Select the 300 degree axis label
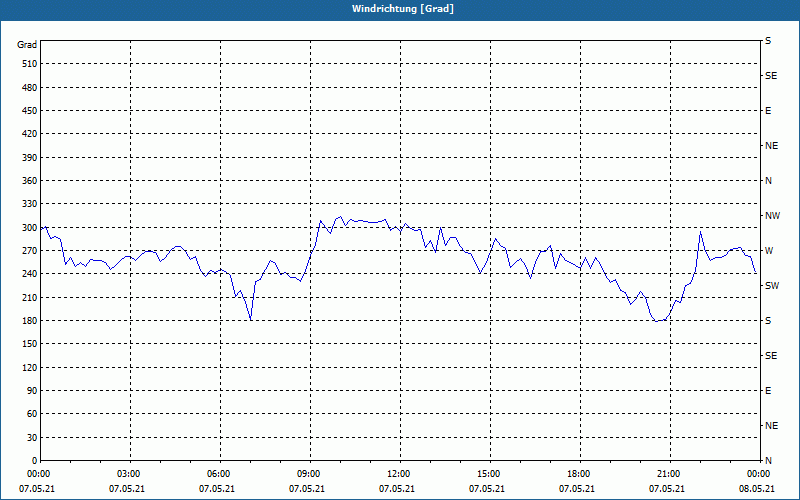The height and width of the screenshot is (500, 800). (30, 228)
